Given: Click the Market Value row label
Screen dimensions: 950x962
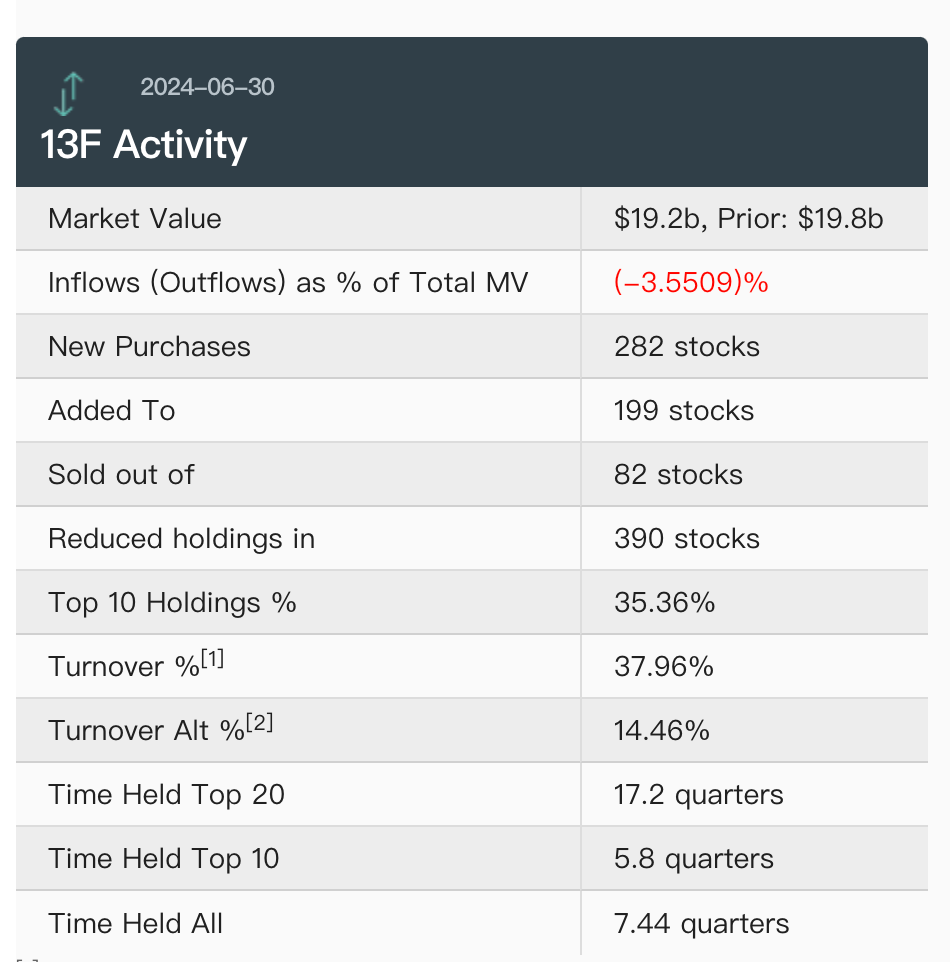Looking at the screenshot, I should point(135,219).
